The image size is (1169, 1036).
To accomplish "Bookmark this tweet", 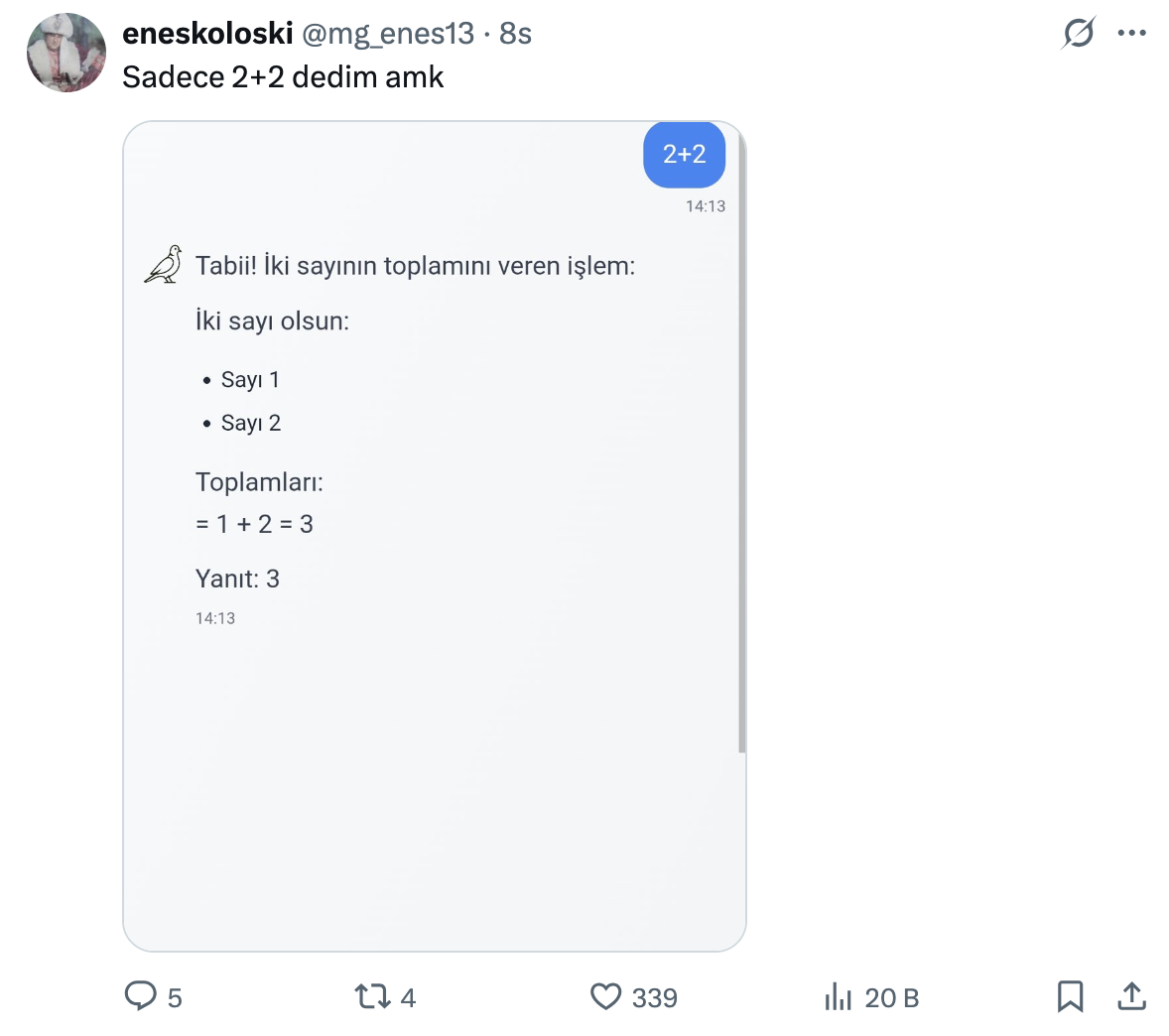I will click(1070, 995).
